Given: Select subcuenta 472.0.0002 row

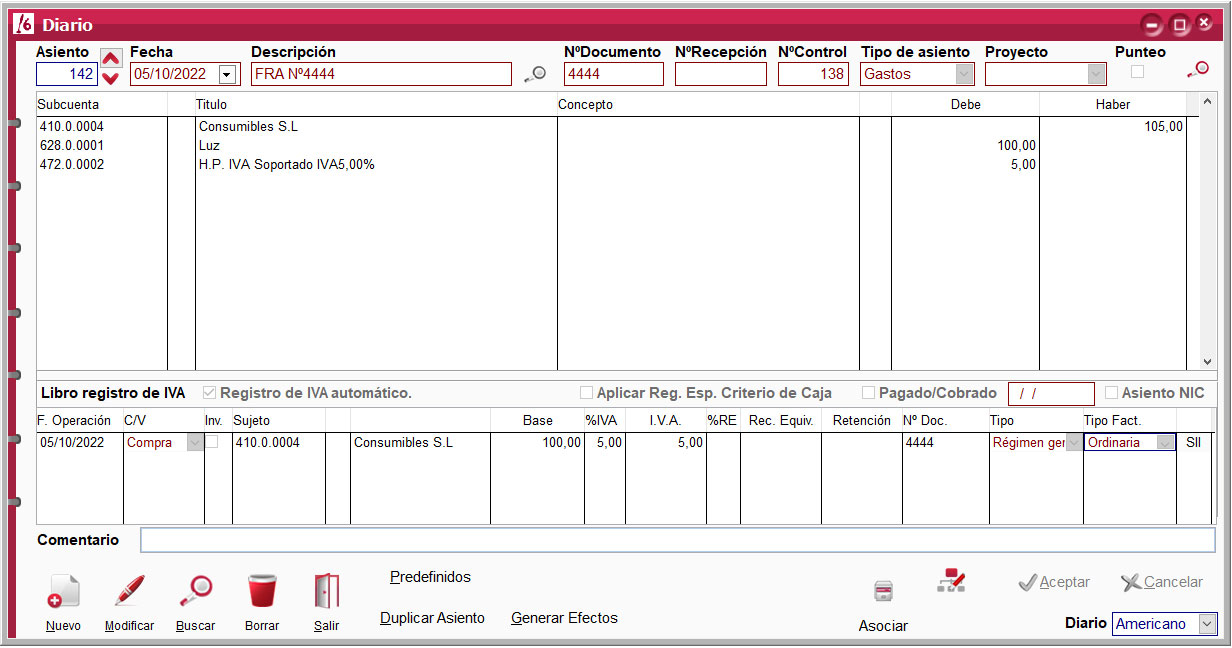Looking at the screenshot, I should [72, 165].
